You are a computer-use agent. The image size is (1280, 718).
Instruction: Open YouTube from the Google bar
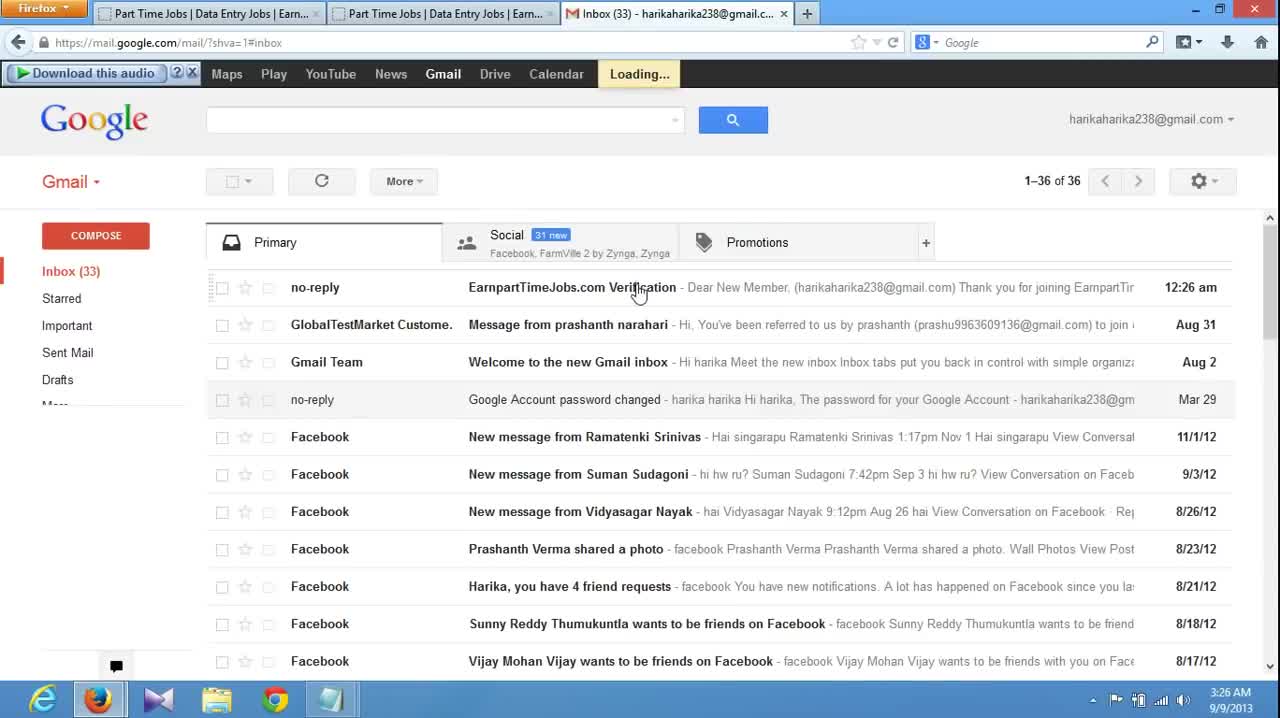click(331, 74)
